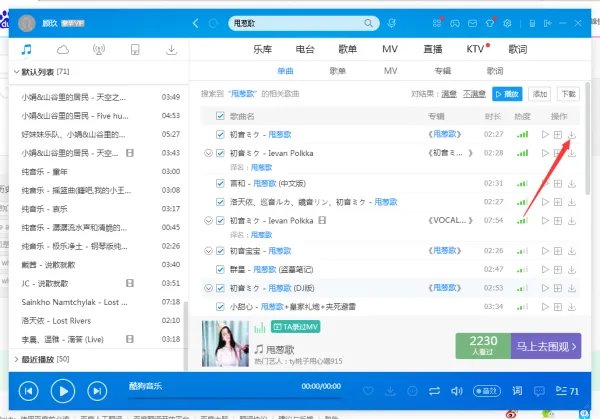Viewport: 600px width, 419px height.
Task: Add first 初音ミク - 甩葱歌 to list
Action: [558, 135]
